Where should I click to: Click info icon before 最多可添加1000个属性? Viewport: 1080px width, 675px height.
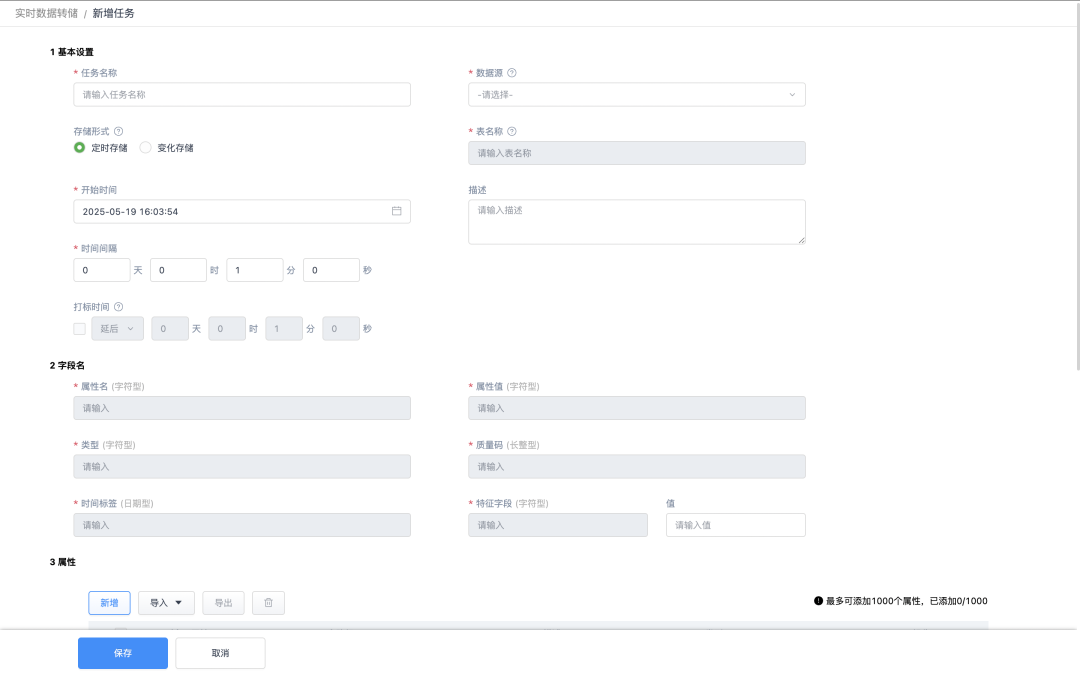818,601
